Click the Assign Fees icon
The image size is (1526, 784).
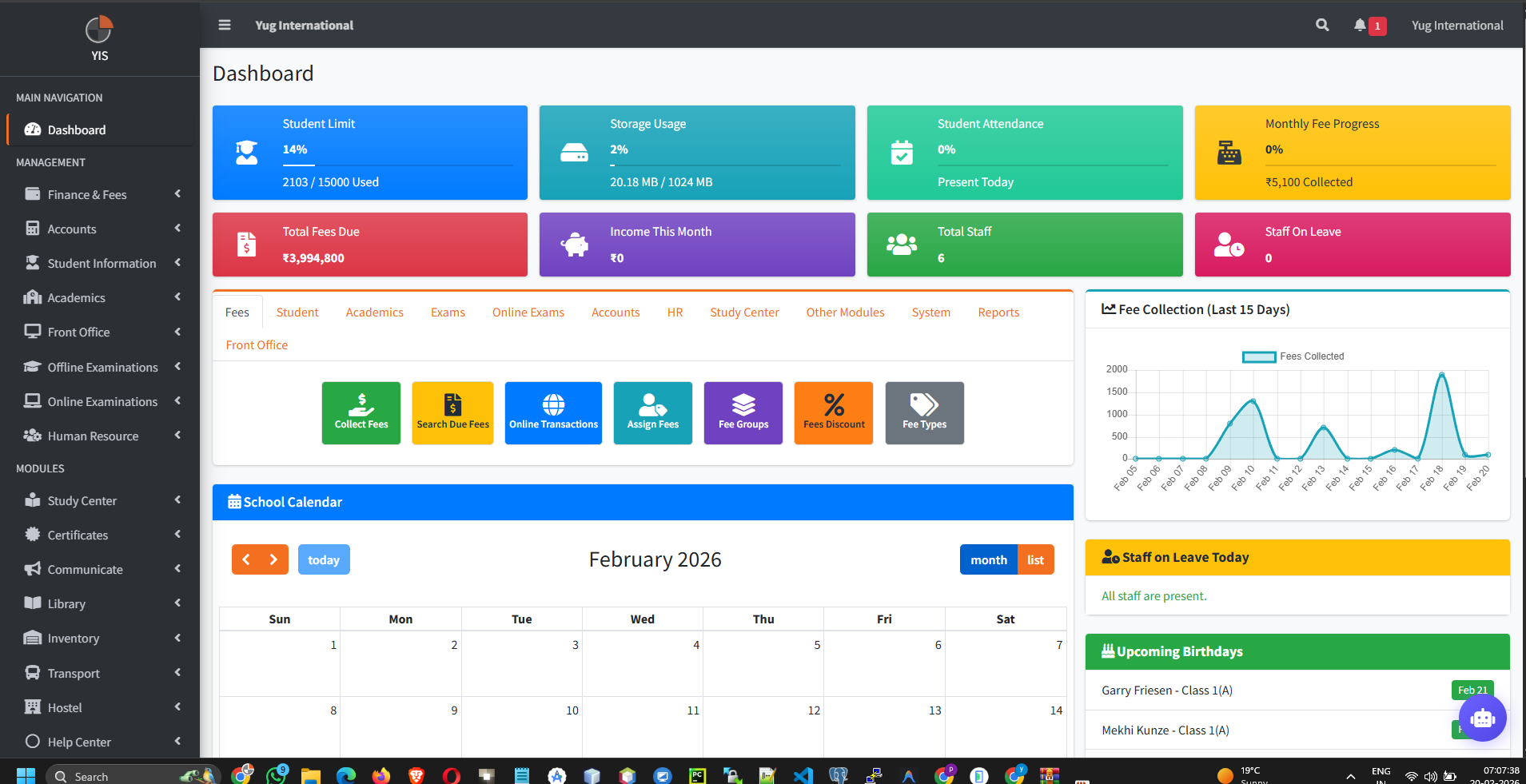(652, 412)
